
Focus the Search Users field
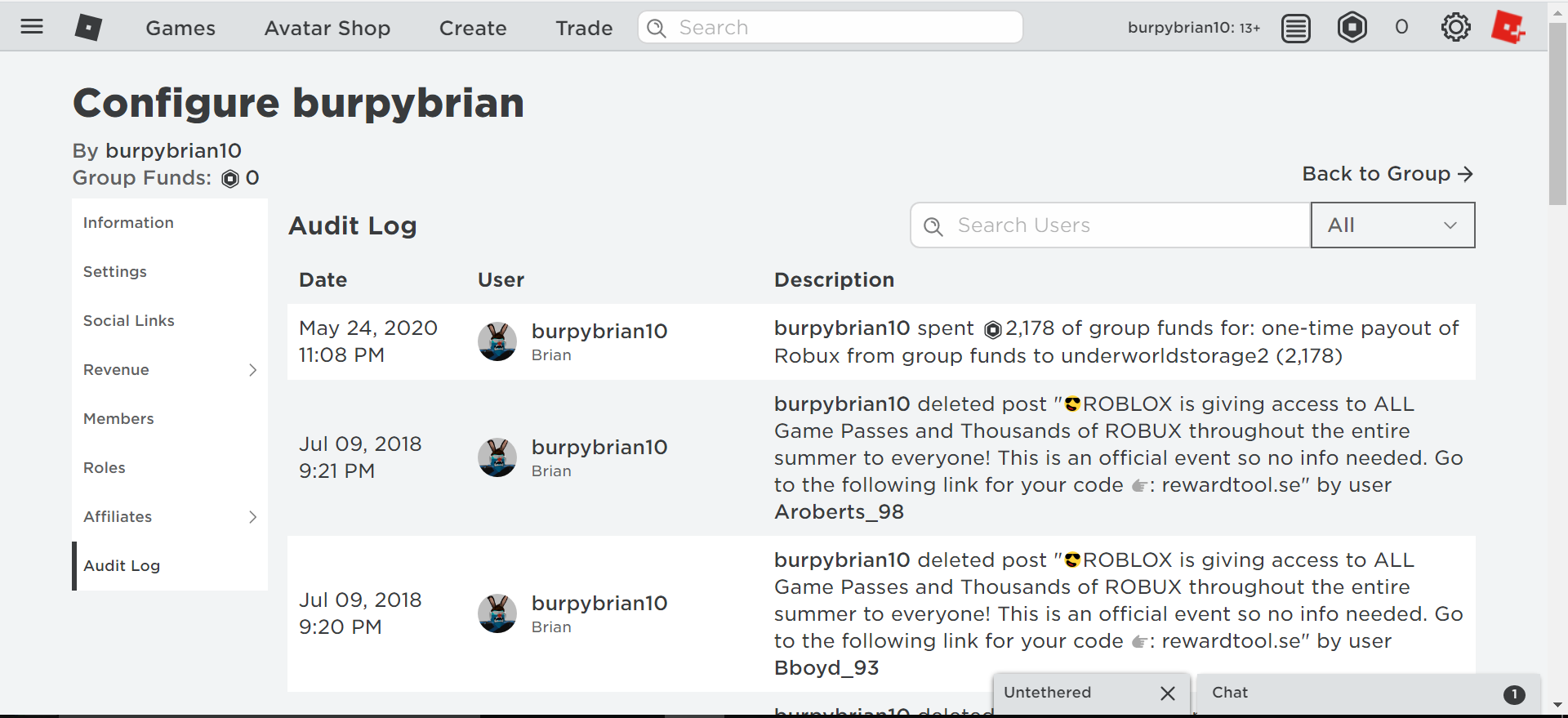click(1111, 225)
